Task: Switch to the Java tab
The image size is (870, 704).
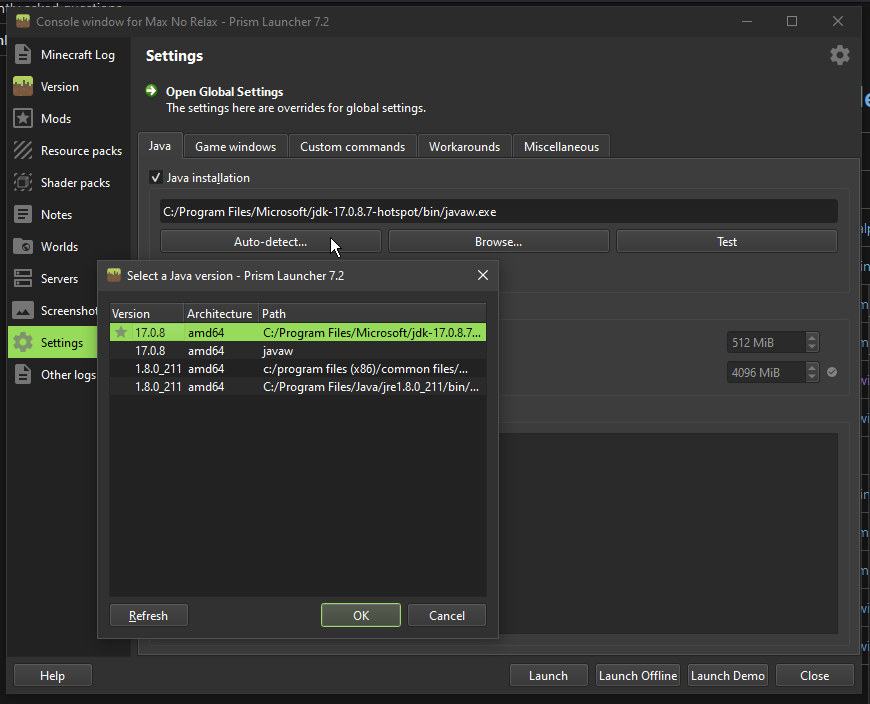Action: point(160,146)
